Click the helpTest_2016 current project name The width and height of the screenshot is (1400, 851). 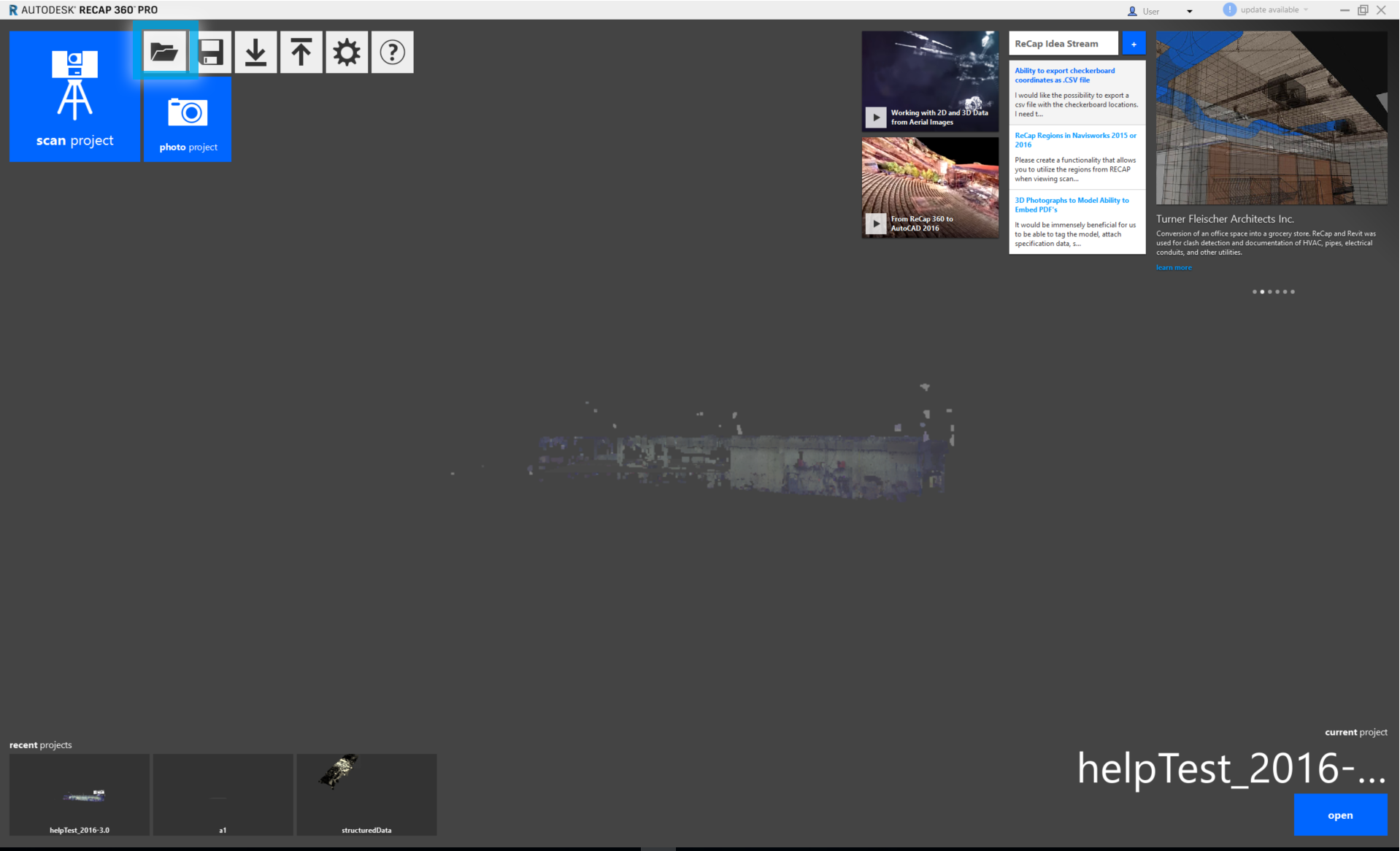1232,769
